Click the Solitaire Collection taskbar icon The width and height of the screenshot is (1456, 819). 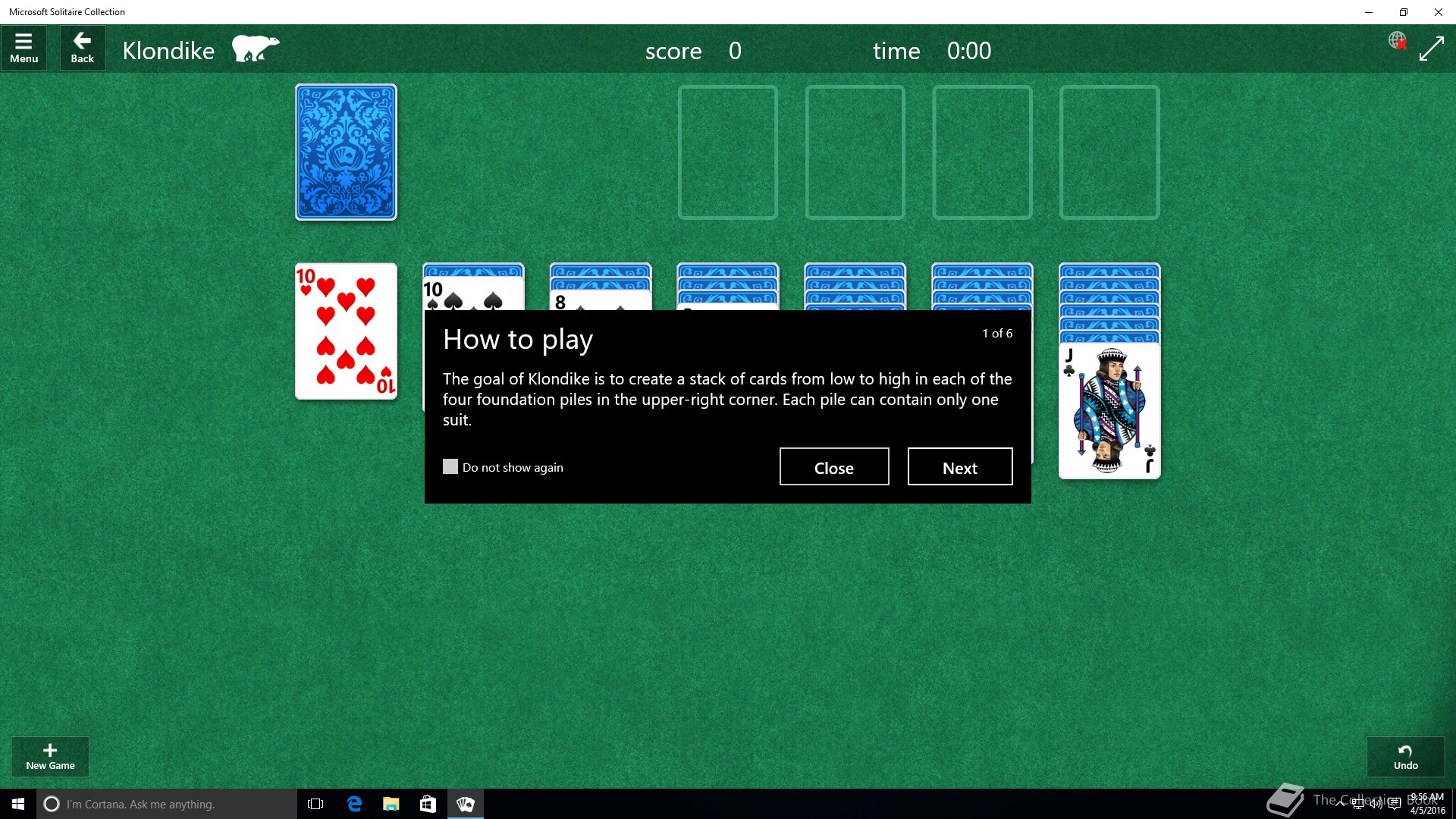click(x=466, y=804)
